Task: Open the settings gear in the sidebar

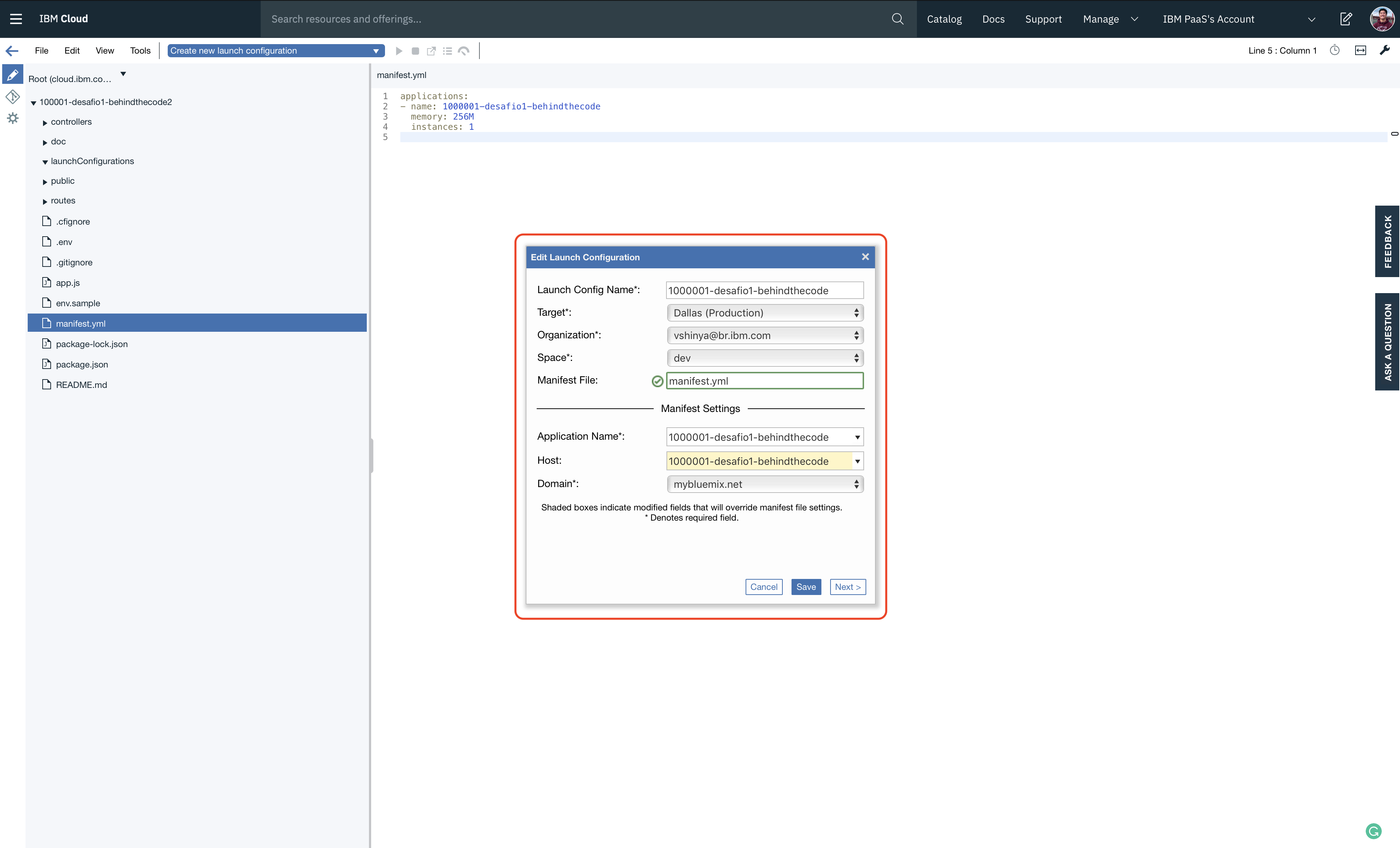Action: click(12, 118)
